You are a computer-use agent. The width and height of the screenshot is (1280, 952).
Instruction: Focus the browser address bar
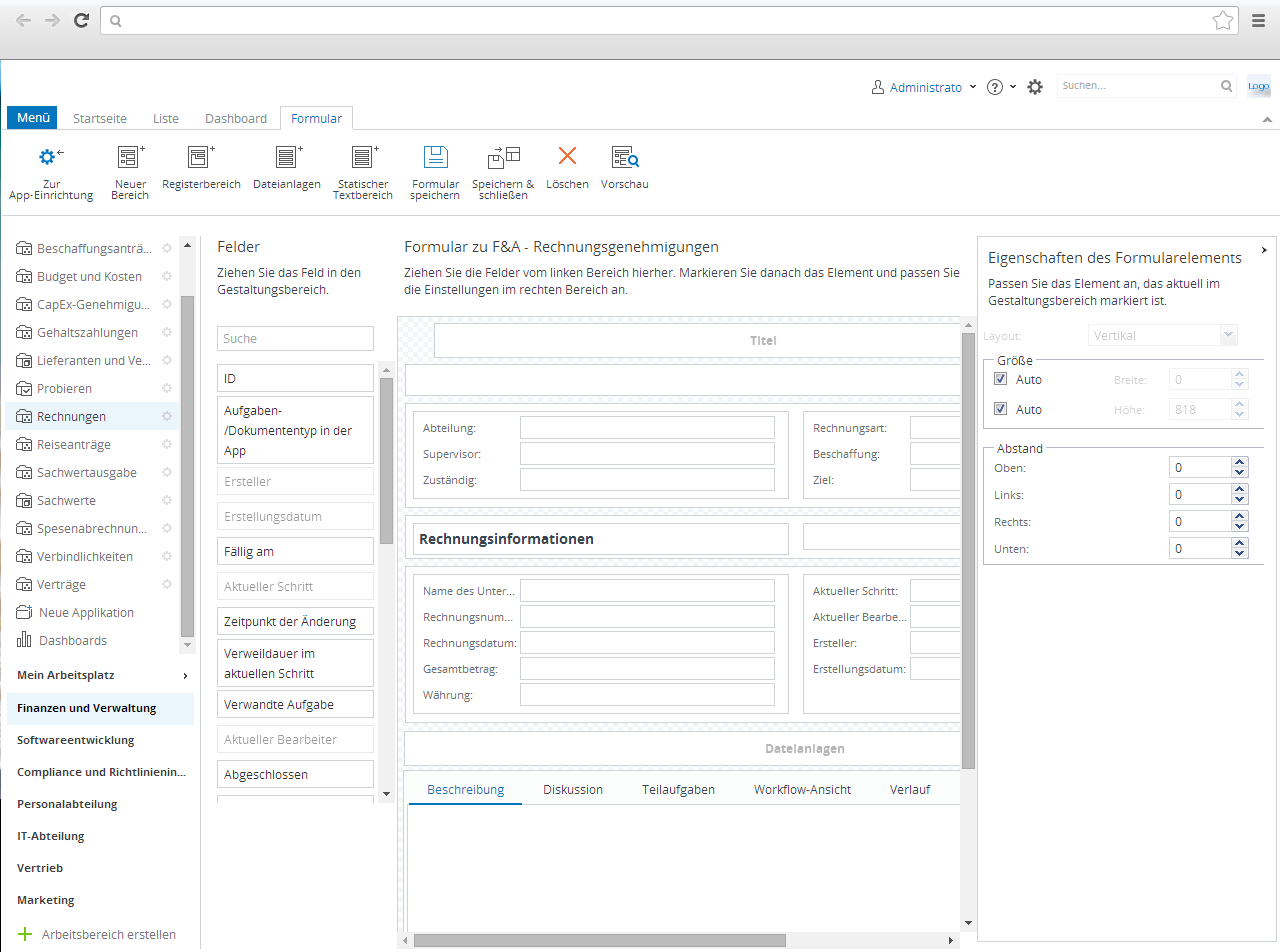(668, 20)
